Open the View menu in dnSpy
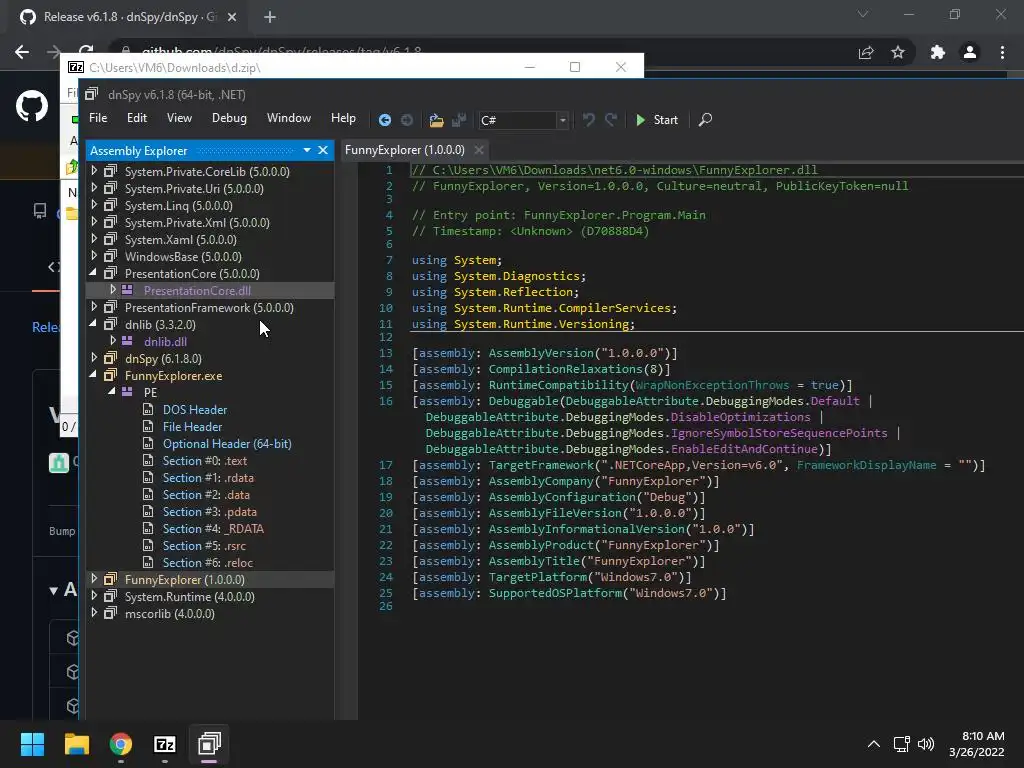This screenshot has height=768, width=1024. (179, 118)
